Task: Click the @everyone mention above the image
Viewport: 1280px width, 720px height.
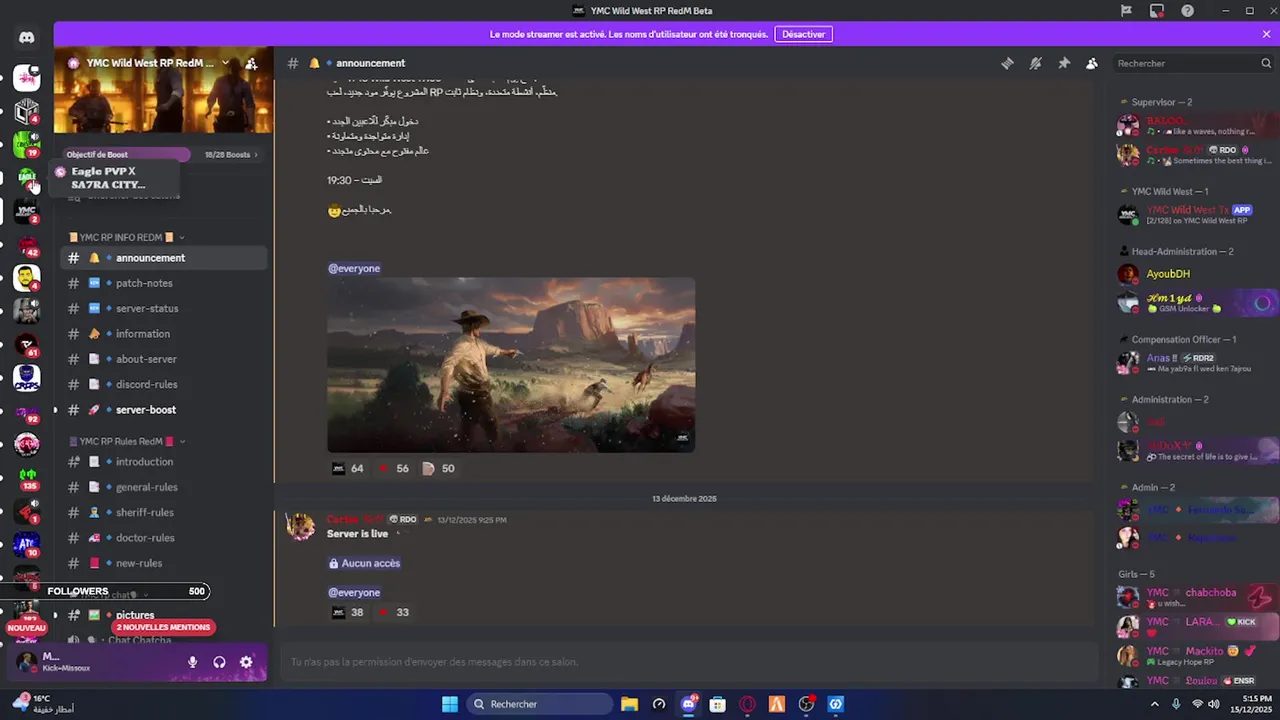Action: 354,268
